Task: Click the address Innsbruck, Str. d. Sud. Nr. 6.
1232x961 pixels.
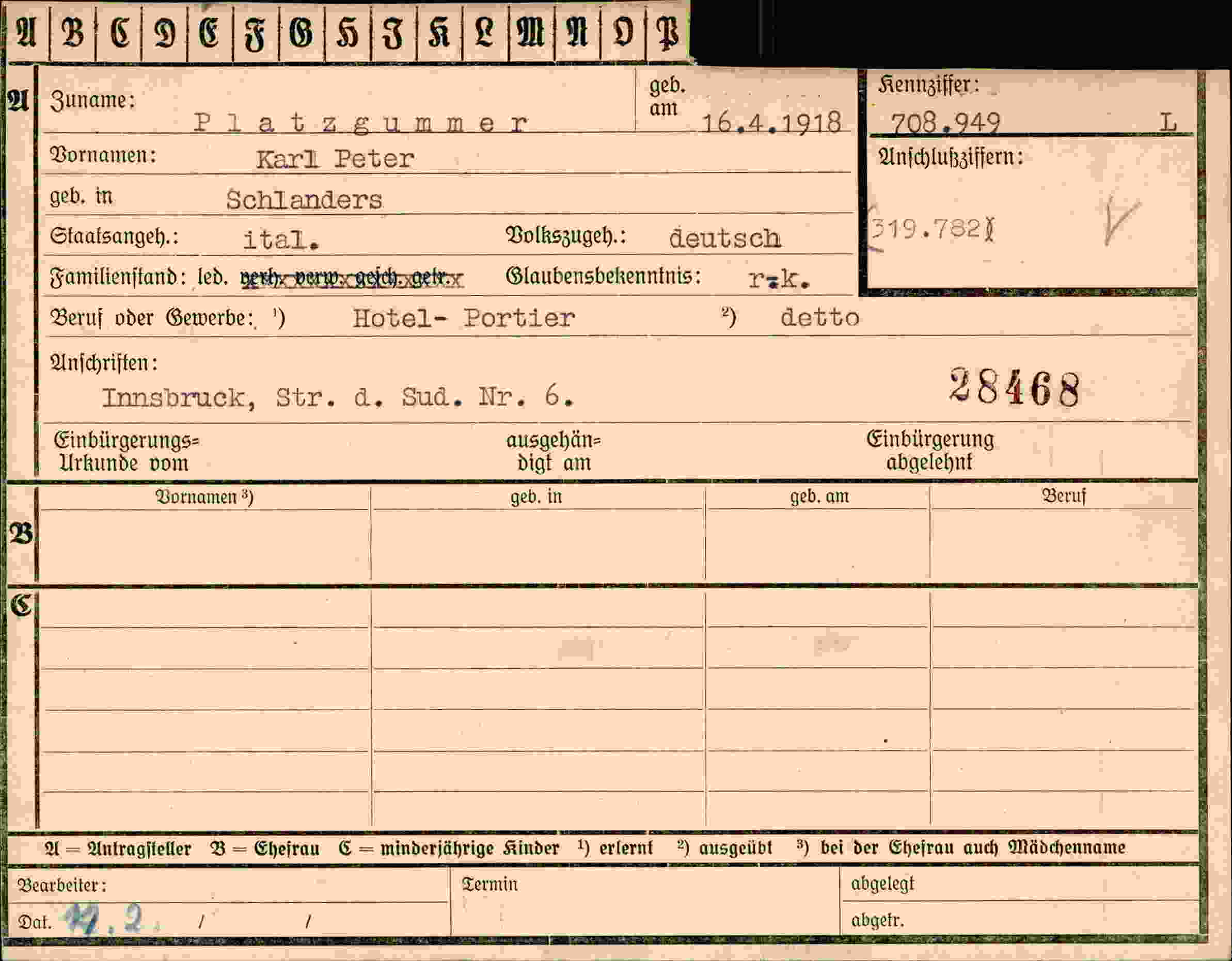Action: point(338,397)
